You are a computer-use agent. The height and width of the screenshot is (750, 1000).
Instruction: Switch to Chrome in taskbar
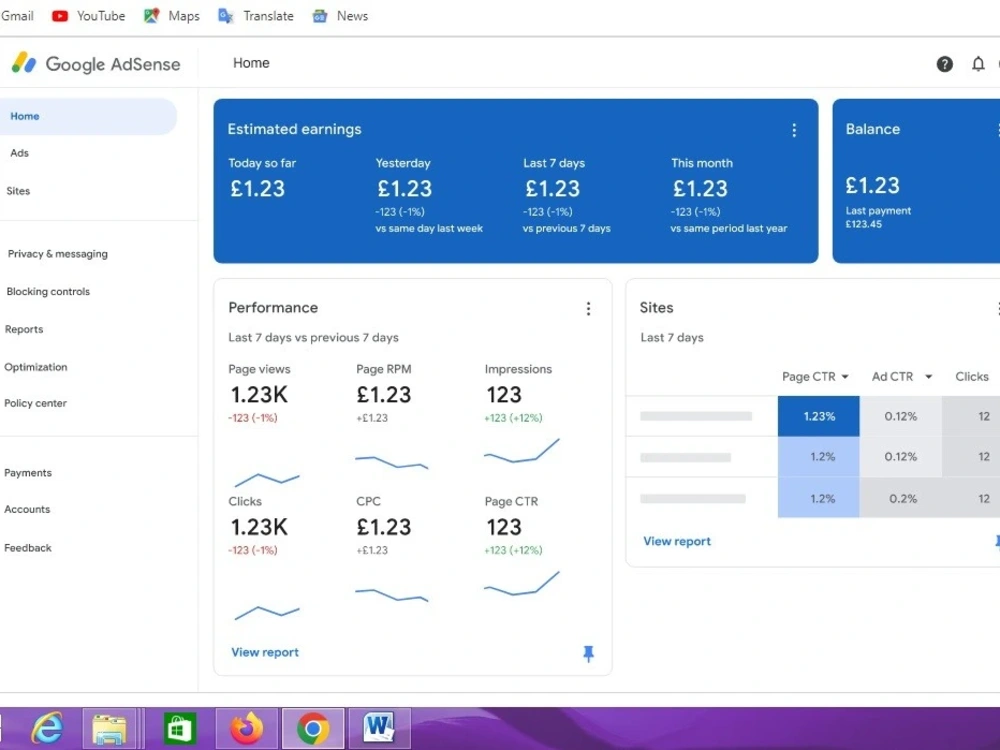[313, 728]
